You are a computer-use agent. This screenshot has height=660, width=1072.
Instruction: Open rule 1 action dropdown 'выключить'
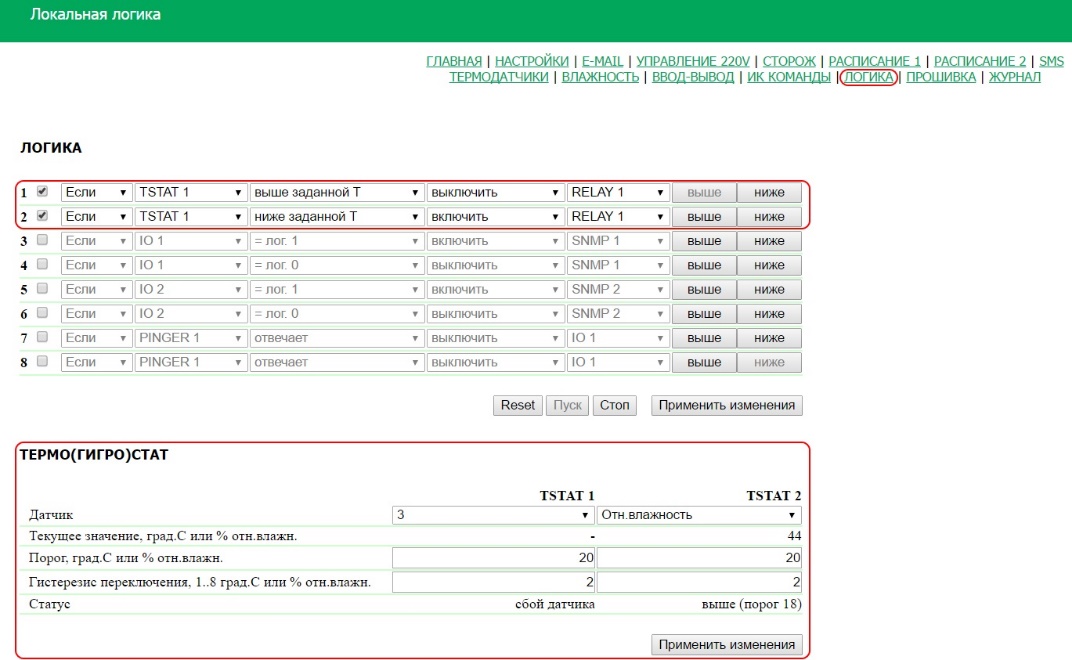click(494, 192)
